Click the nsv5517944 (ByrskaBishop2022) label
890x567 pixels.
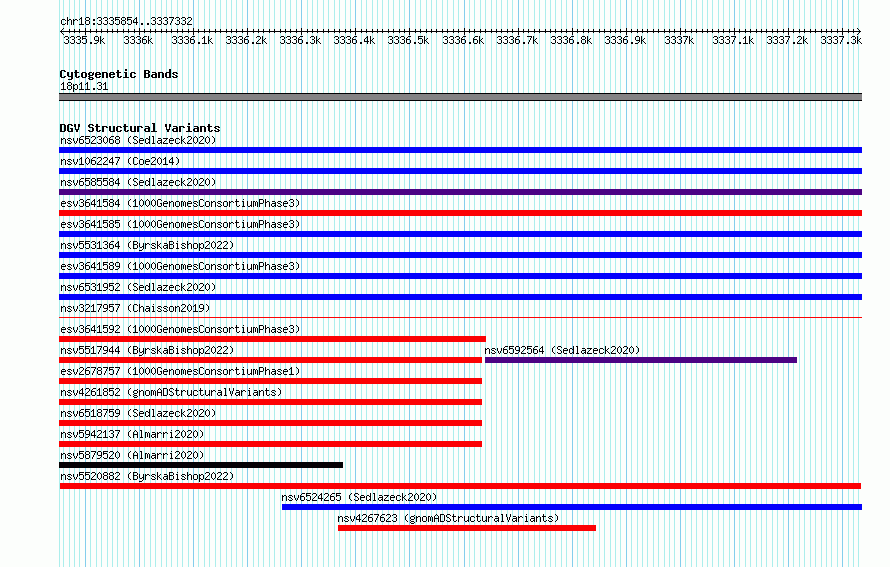tap(147, 350)
